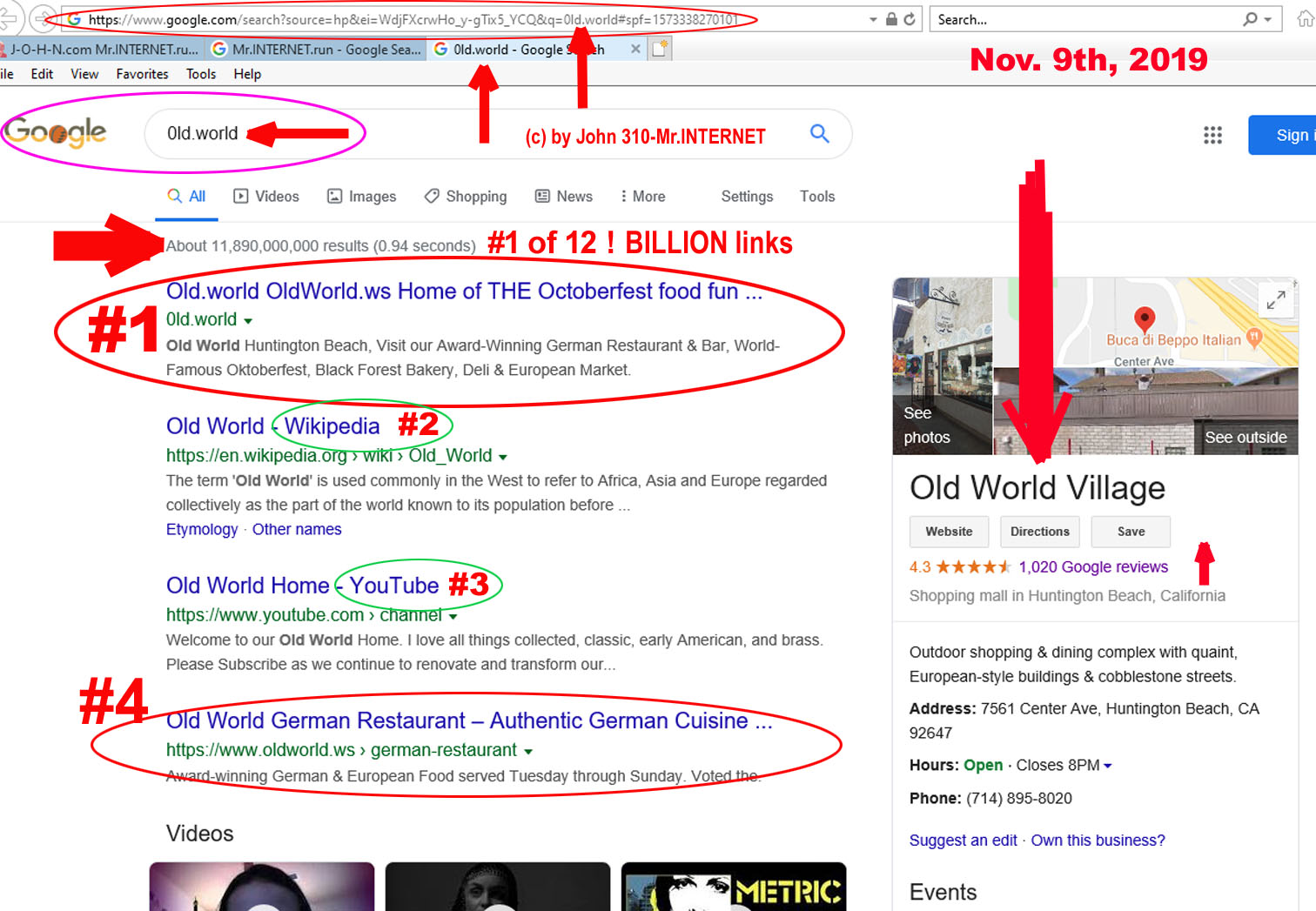This screenshot has height=911, width=1316.
Task: Close the Old.world Google Search tab
Action: click(x=635, y=50)
